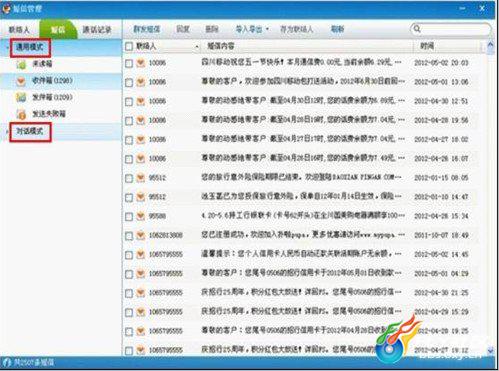Click the 发件箱 outbox icon
499x371 pixels.
coord(21,97)
